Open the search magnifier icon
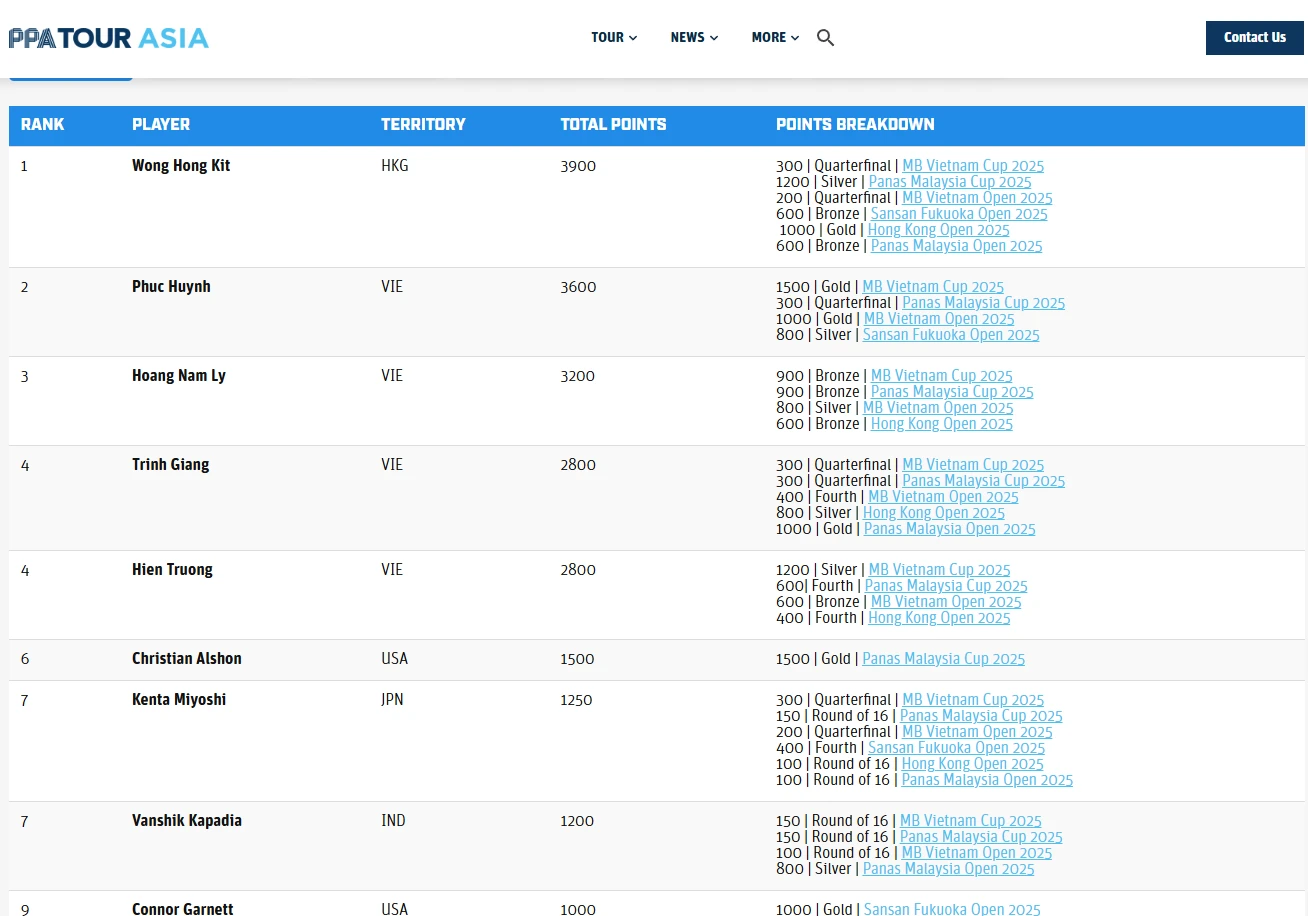 coord(825,38)
